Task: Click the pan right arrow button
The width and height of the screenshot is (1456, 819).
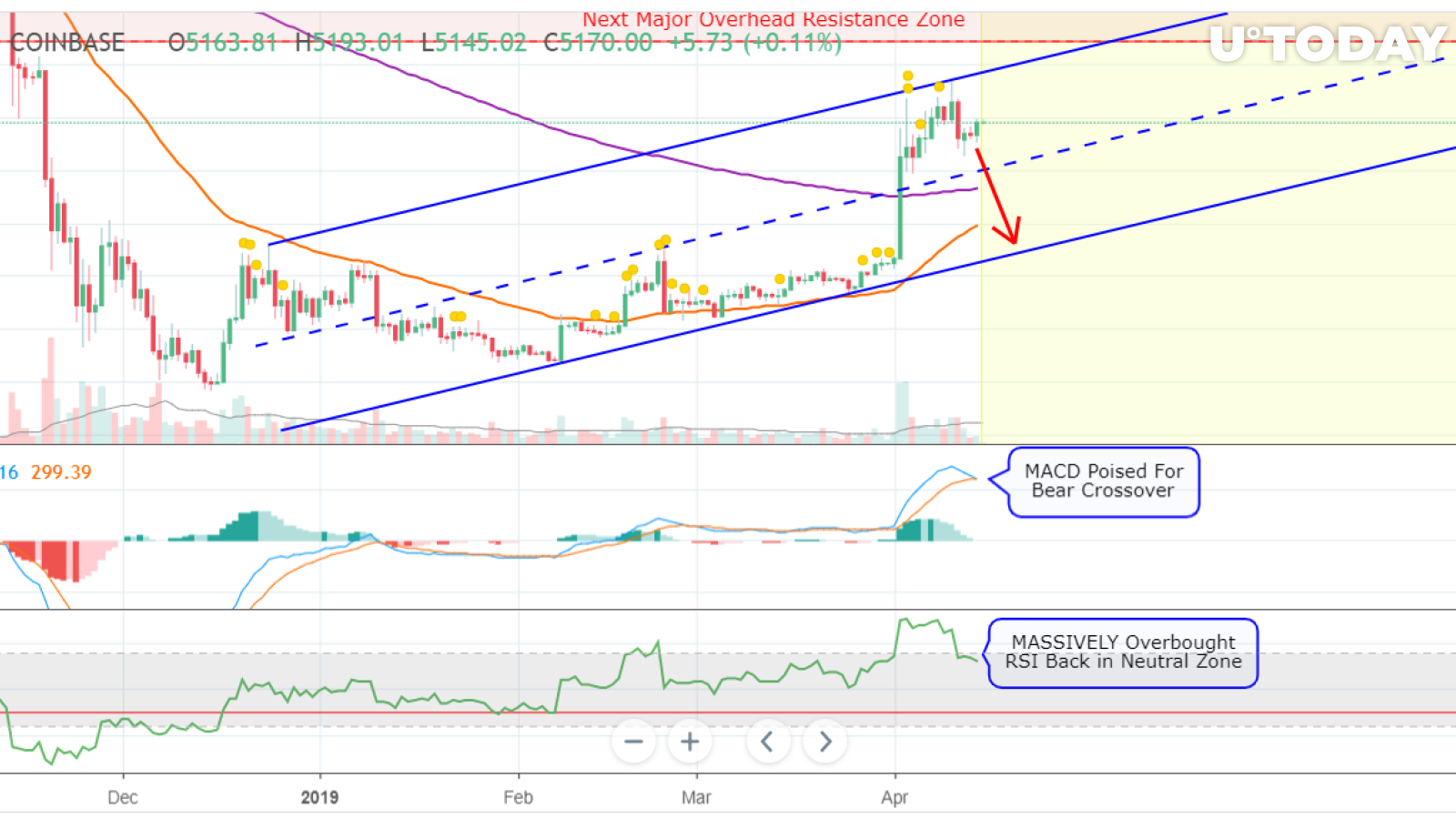Action: point(824,742)
